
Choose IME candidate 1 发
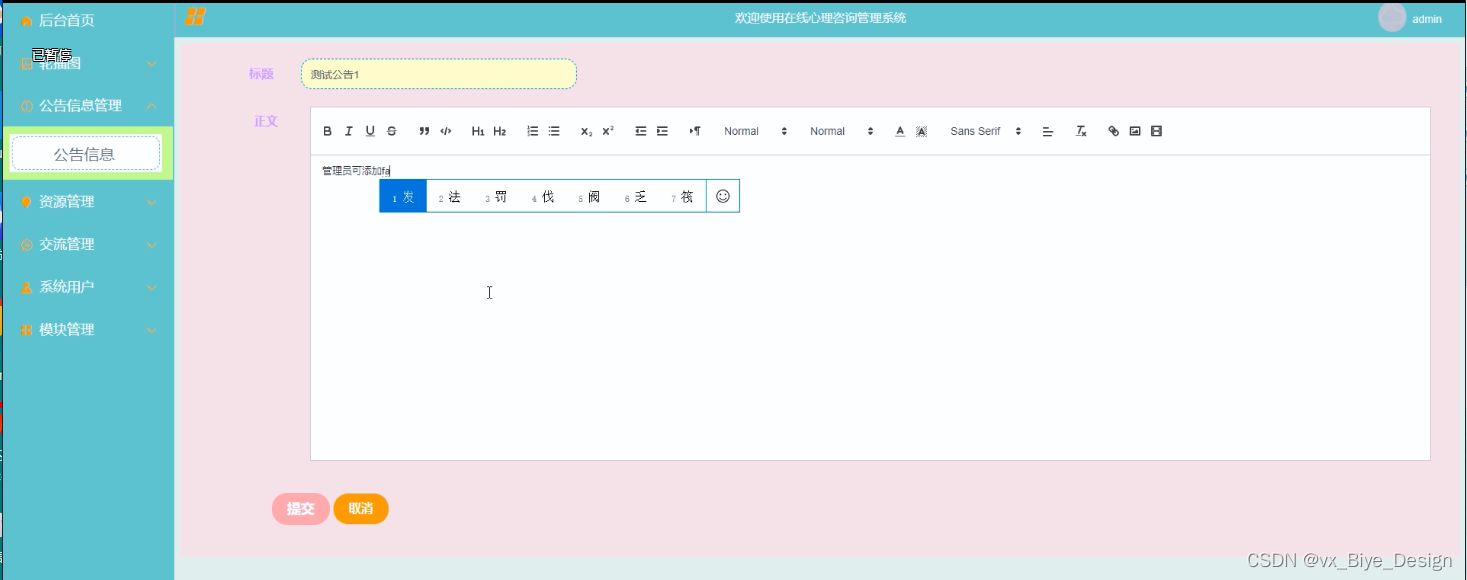[x=403, y=196]
